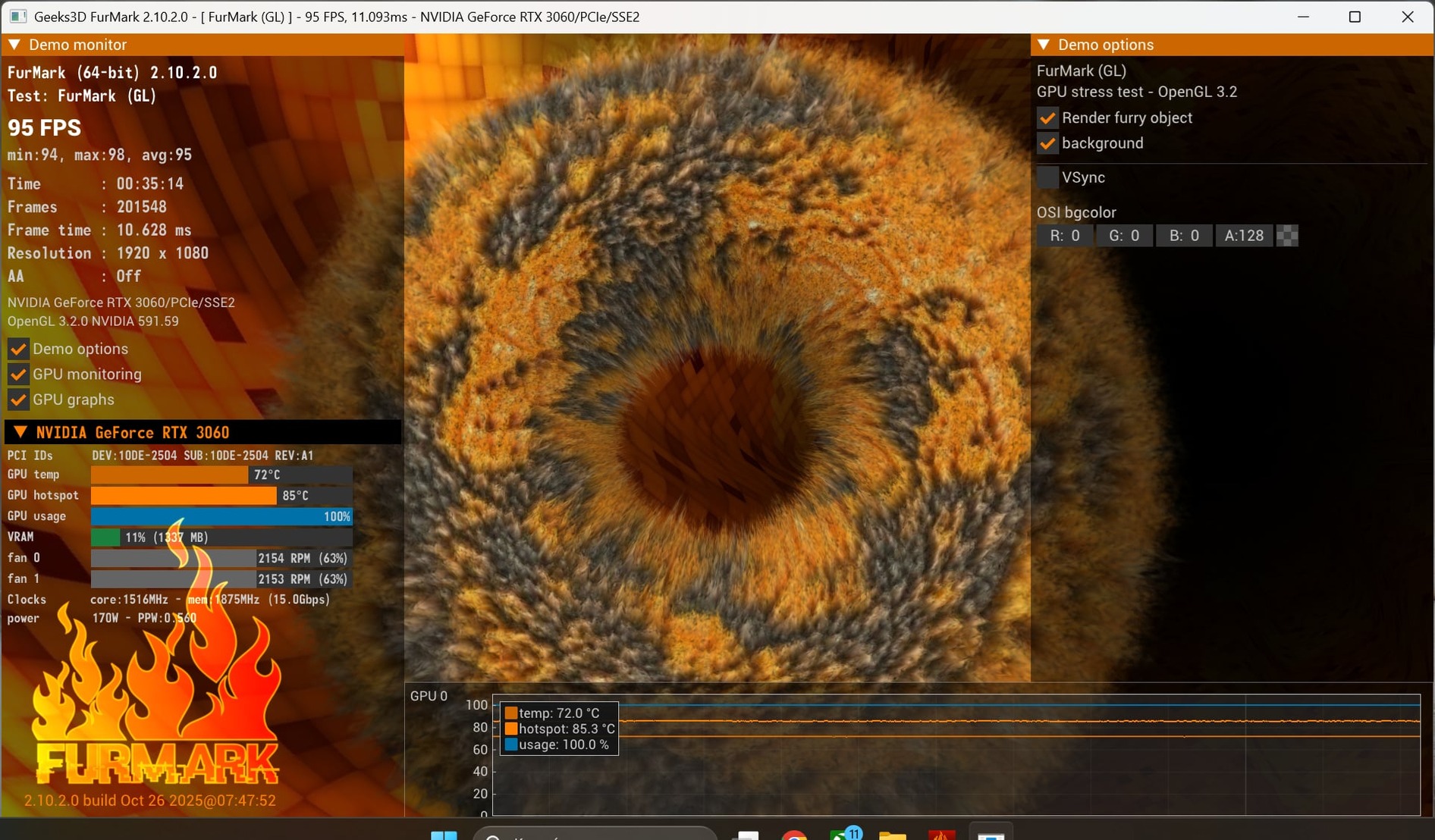The width and height of the screenshot is (1435, 840).
Task: Uncheck the Demo options checkbox in monitor panel
Action: point(18,349)
